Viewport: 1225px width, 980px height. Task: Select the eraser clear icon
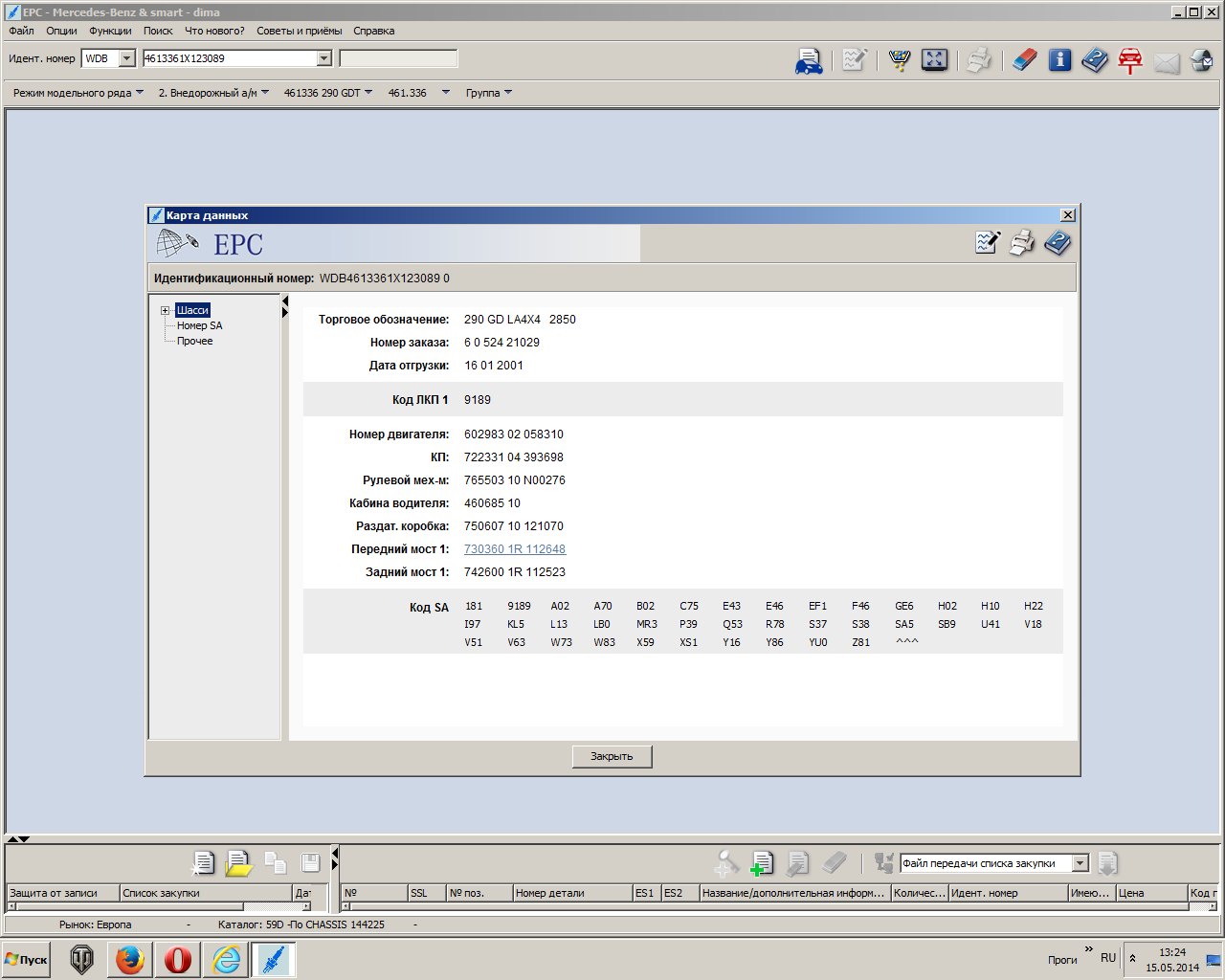click(1024, 59)
